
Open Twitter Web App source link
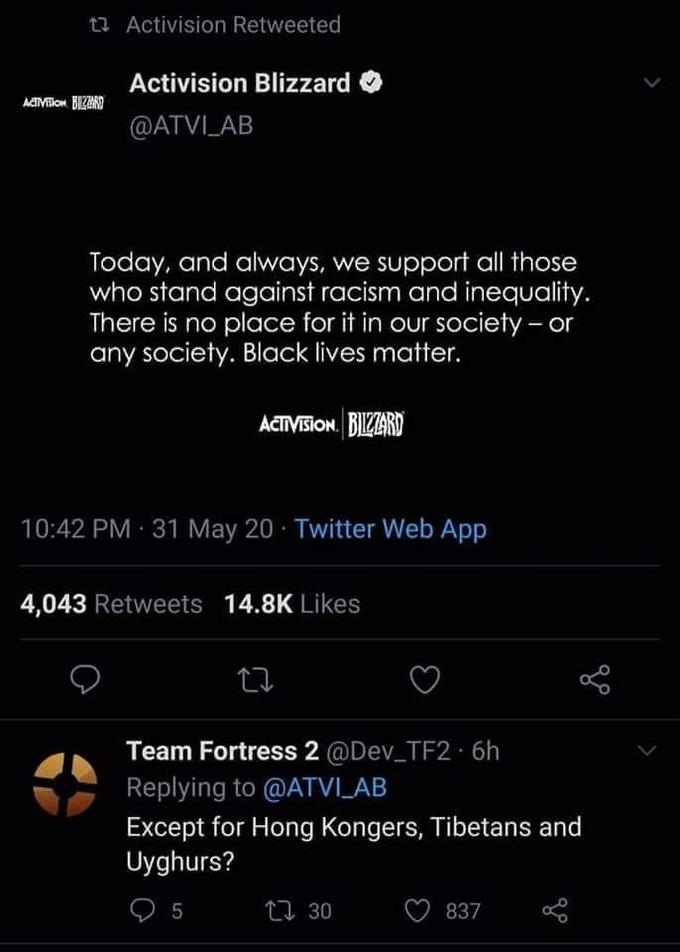(x=390, y=529)
